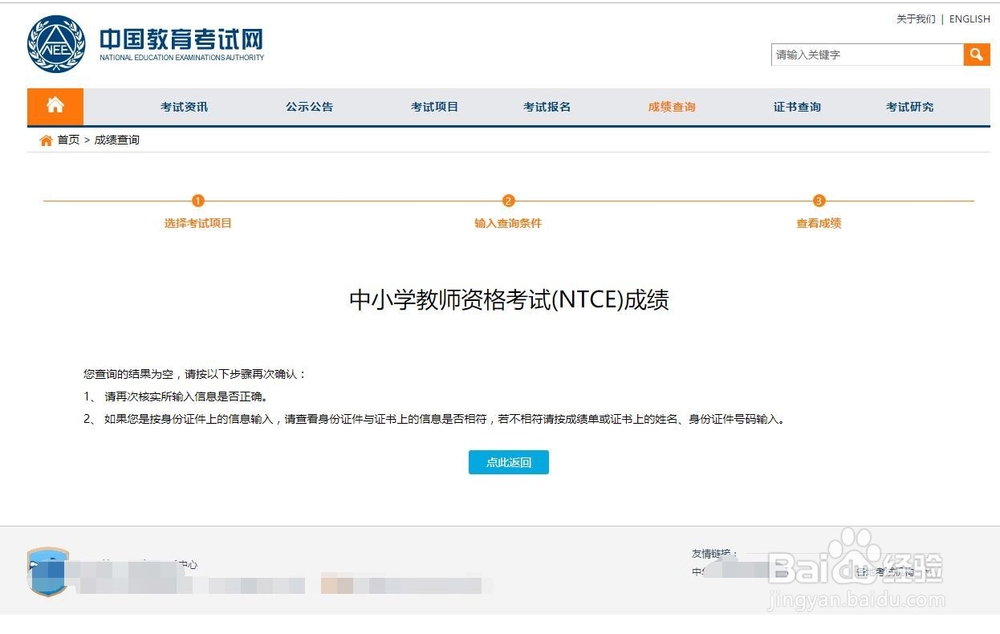Select step circle 1 for 选择考试项目
The image size is (1000, 634).
click(197, 201)
